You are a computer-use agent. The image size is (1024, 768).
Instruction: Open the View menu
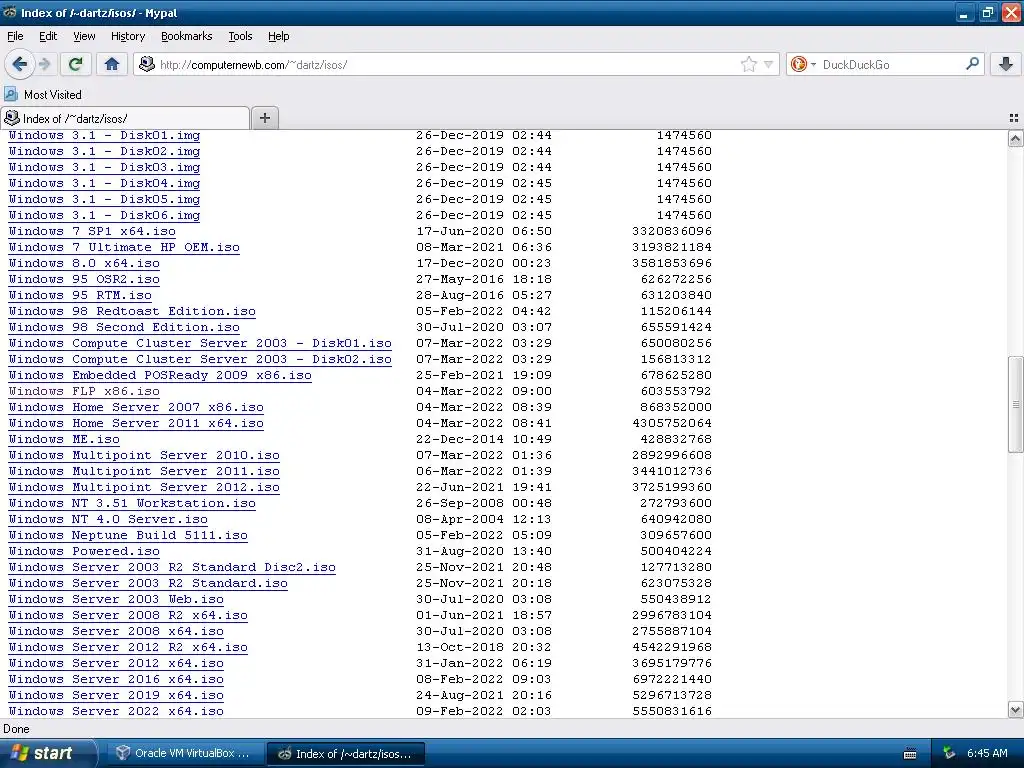tap(84, 36)
